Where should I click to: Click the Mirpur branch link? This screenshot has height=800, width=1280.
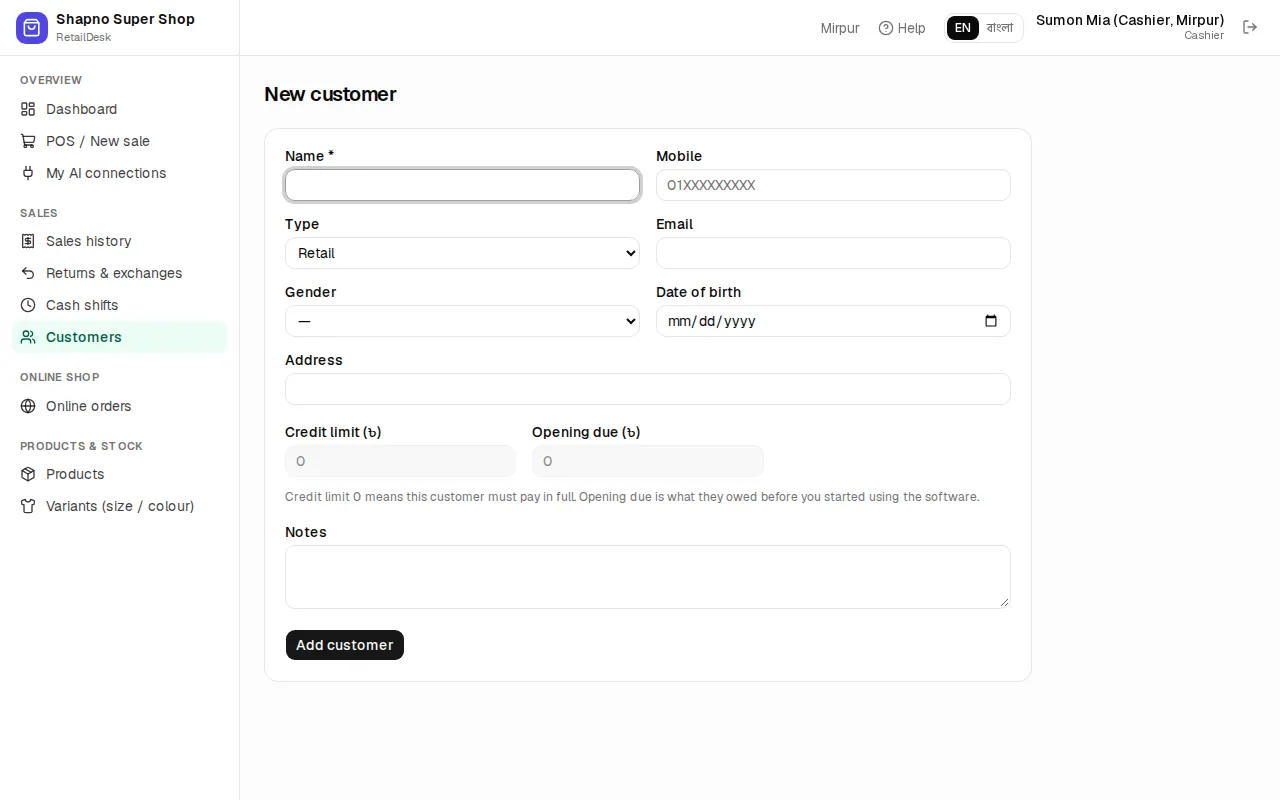pos(840,28)
